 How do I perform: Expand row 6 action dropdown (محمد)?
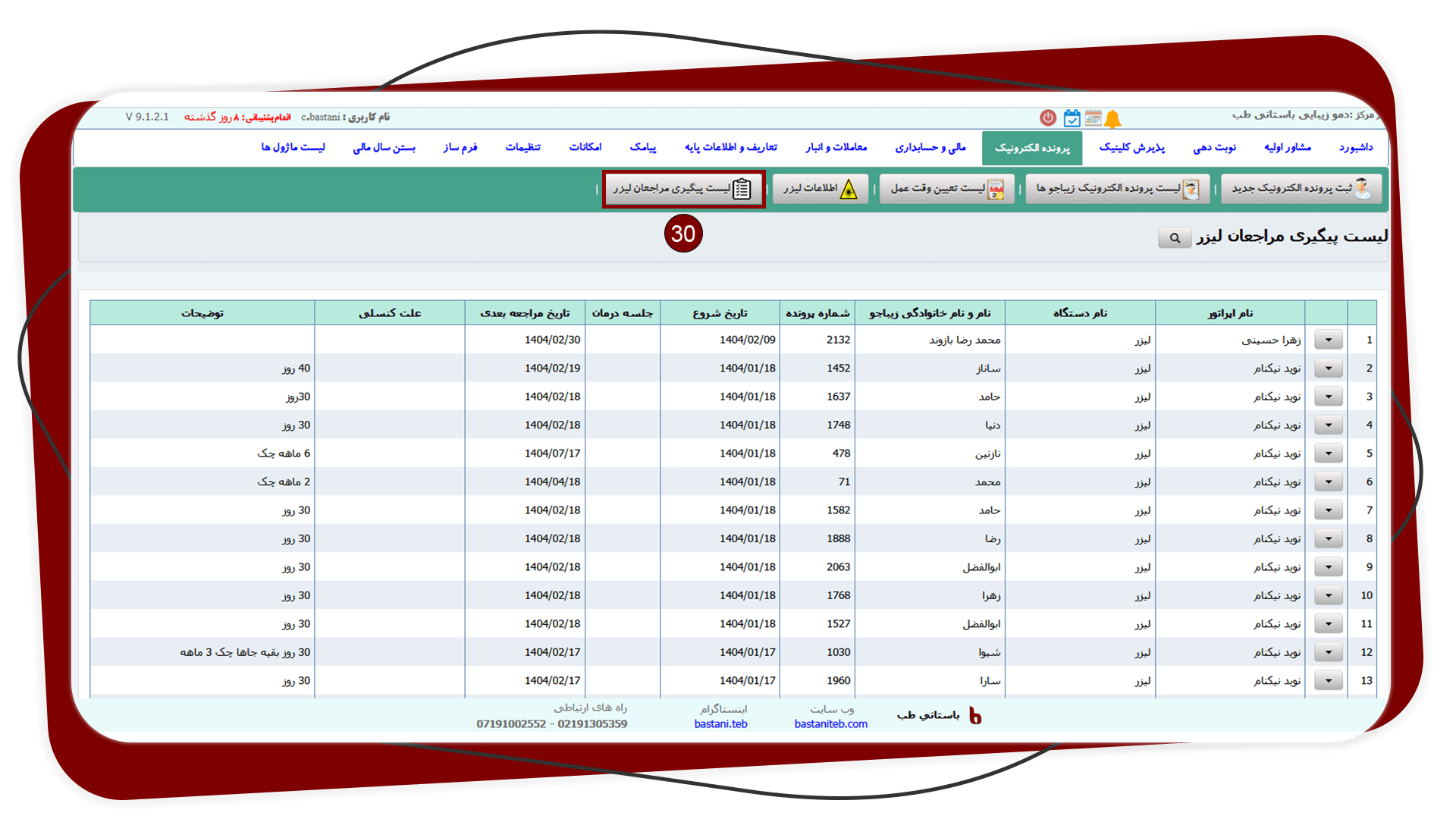click(x=1328, y=482)
